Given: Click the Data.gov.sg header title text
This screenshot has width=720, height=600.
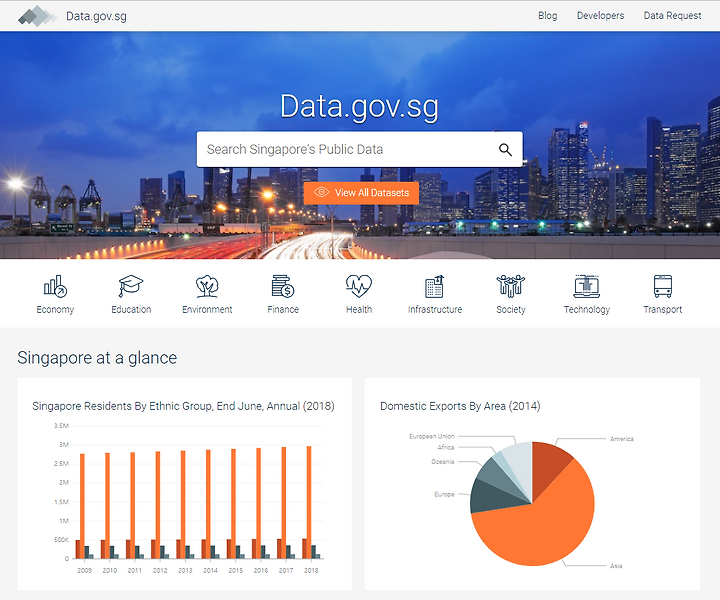Looking at the screenshot, I should [96, 17].
